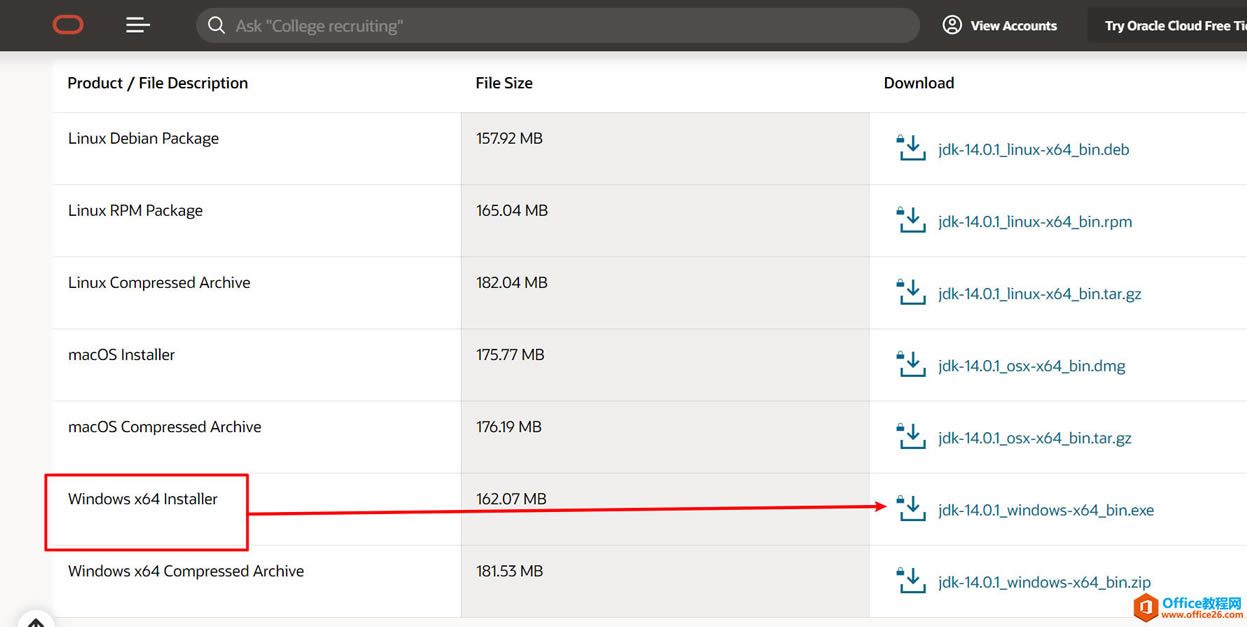Click the 182.04 MB file size
1247x627 pixels.
click(512, 282)
